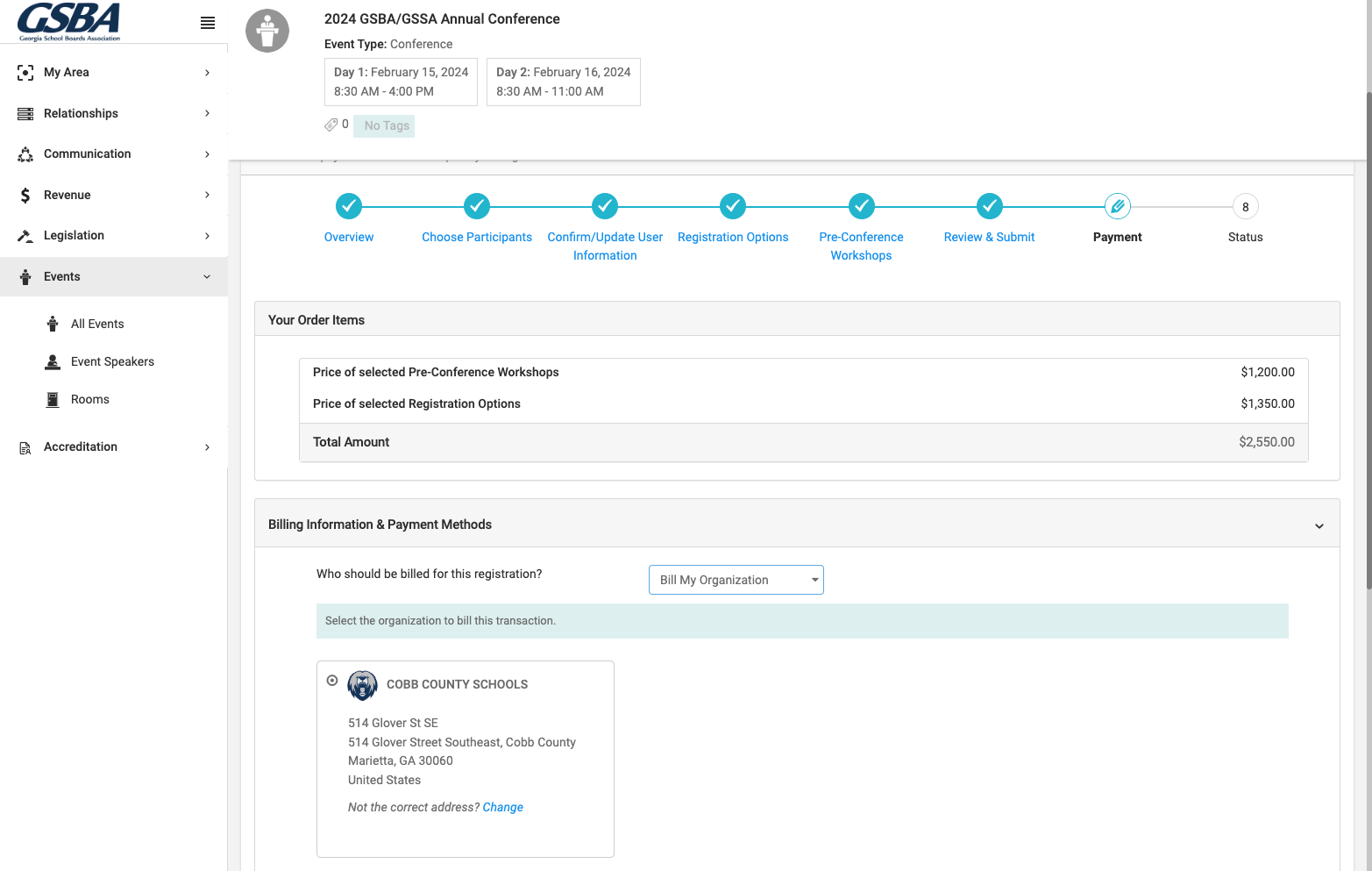Open All Events in the sidebar
Screen dimensions: 1372x871
(97, 324)
